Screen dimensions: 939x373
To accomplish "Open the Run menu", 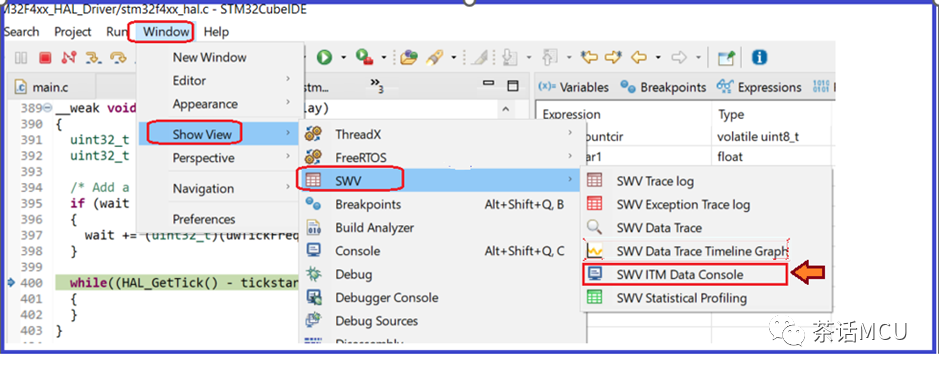I will coord(117,32).
